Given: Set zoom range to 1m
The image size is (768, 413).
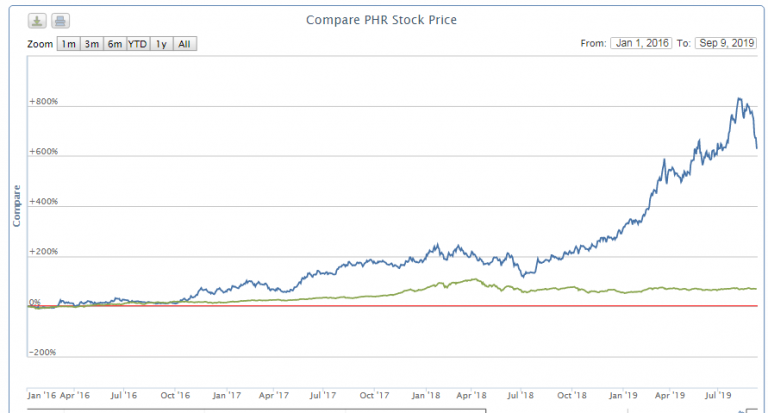Looking at the screenshot, I should coord(69,44).
